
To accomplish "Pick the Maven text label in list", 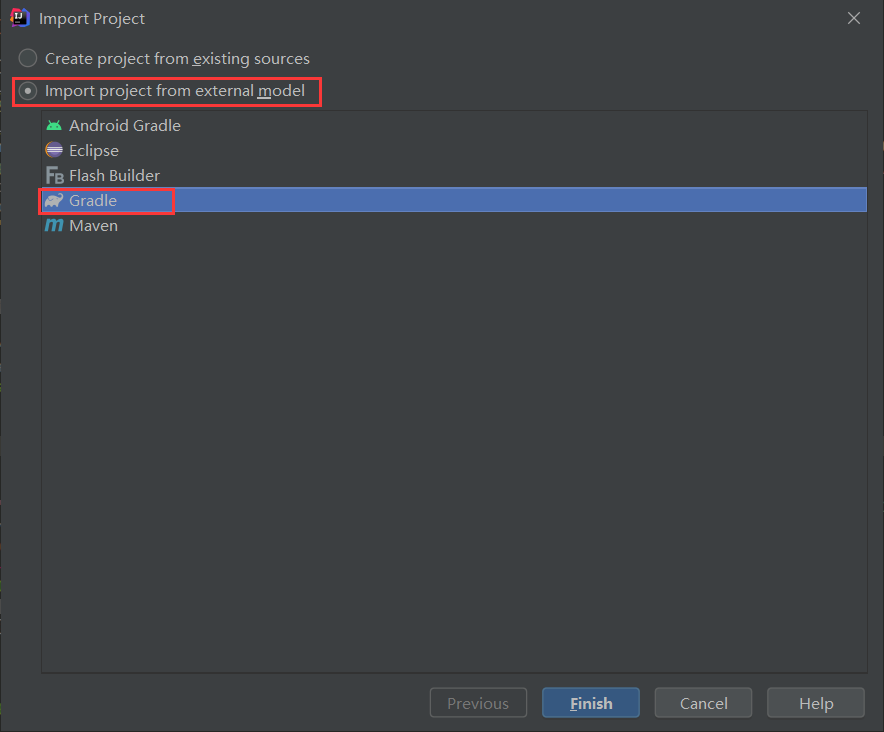I will coord(93,226).
